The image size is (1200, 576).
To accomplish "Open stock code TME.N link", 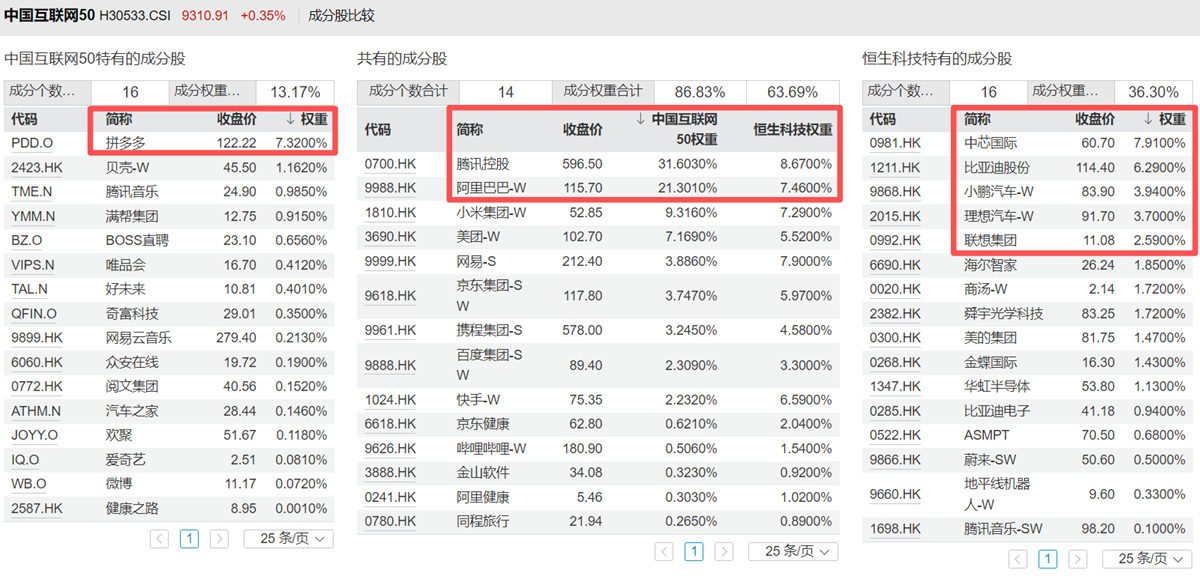I will (32, 192).
